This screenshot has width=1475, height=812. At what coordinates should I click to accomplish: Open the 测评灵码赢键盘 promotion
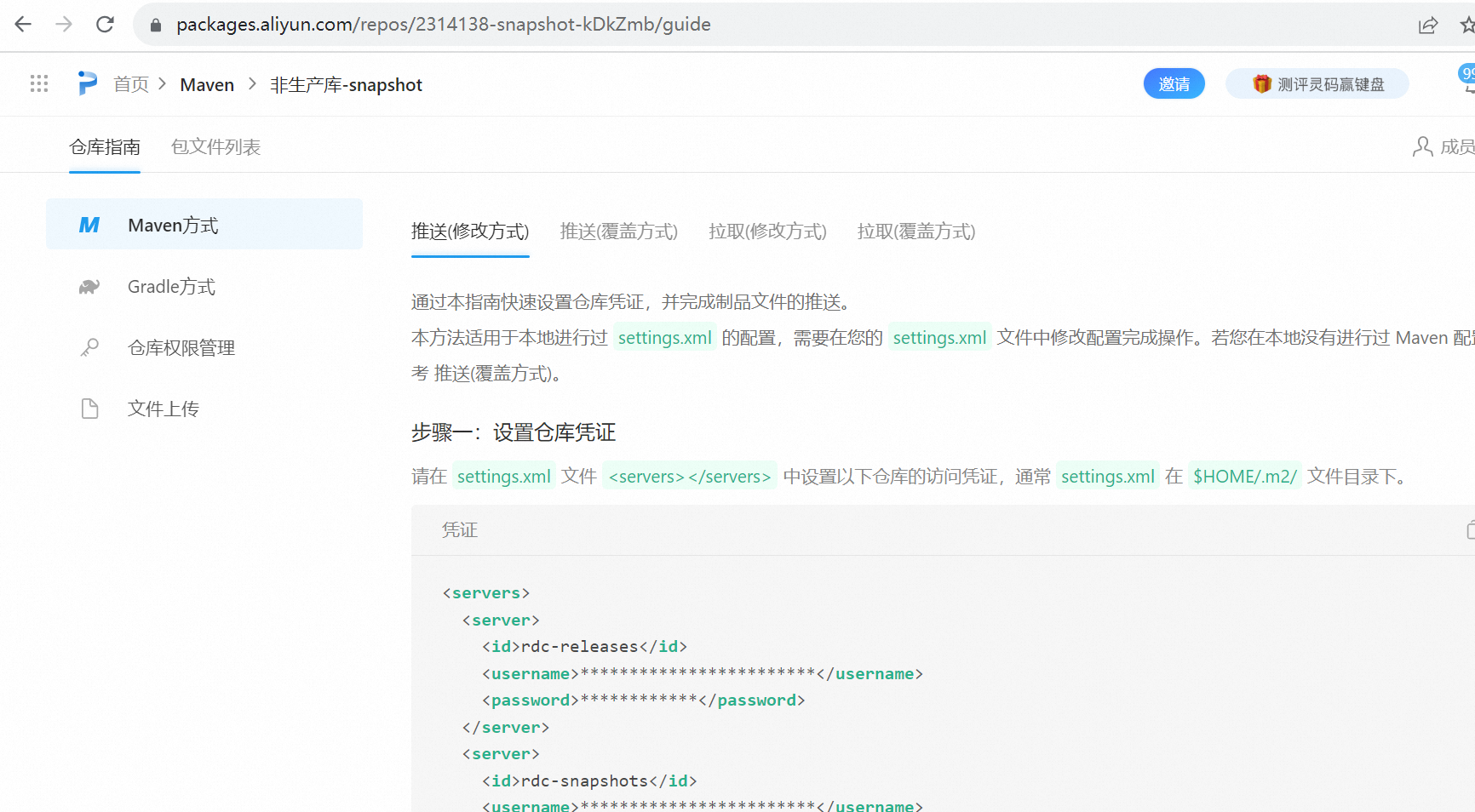coord(1317,83)
